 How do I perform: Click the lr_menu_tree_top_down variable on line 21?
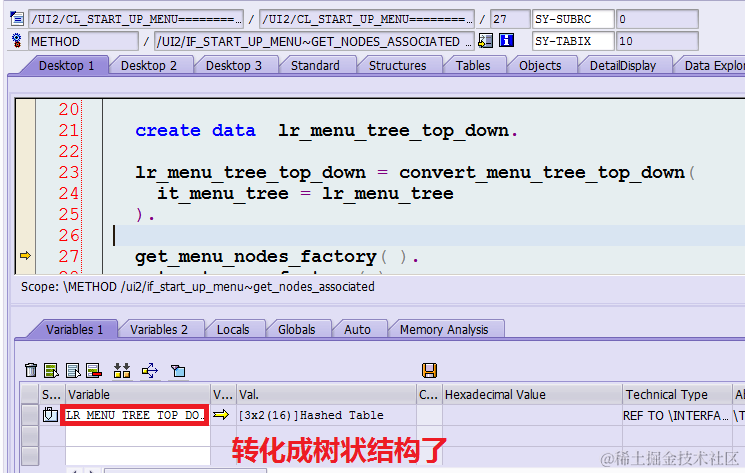coord(393,131)
